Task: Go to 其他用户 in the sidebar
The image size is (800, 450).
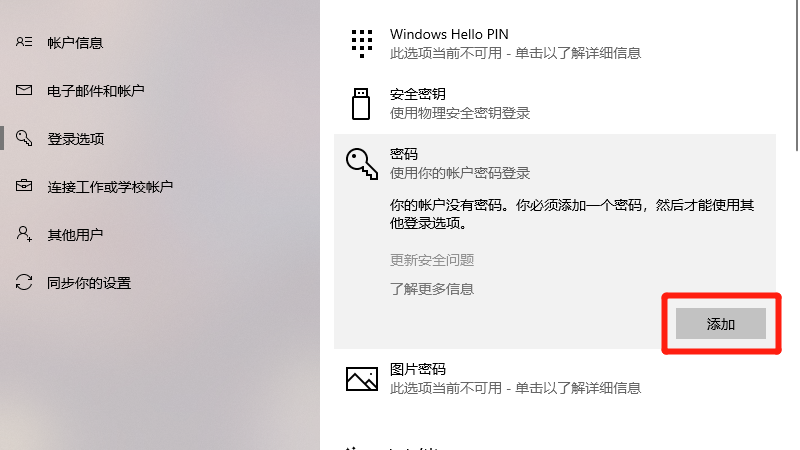Action: 75,235
